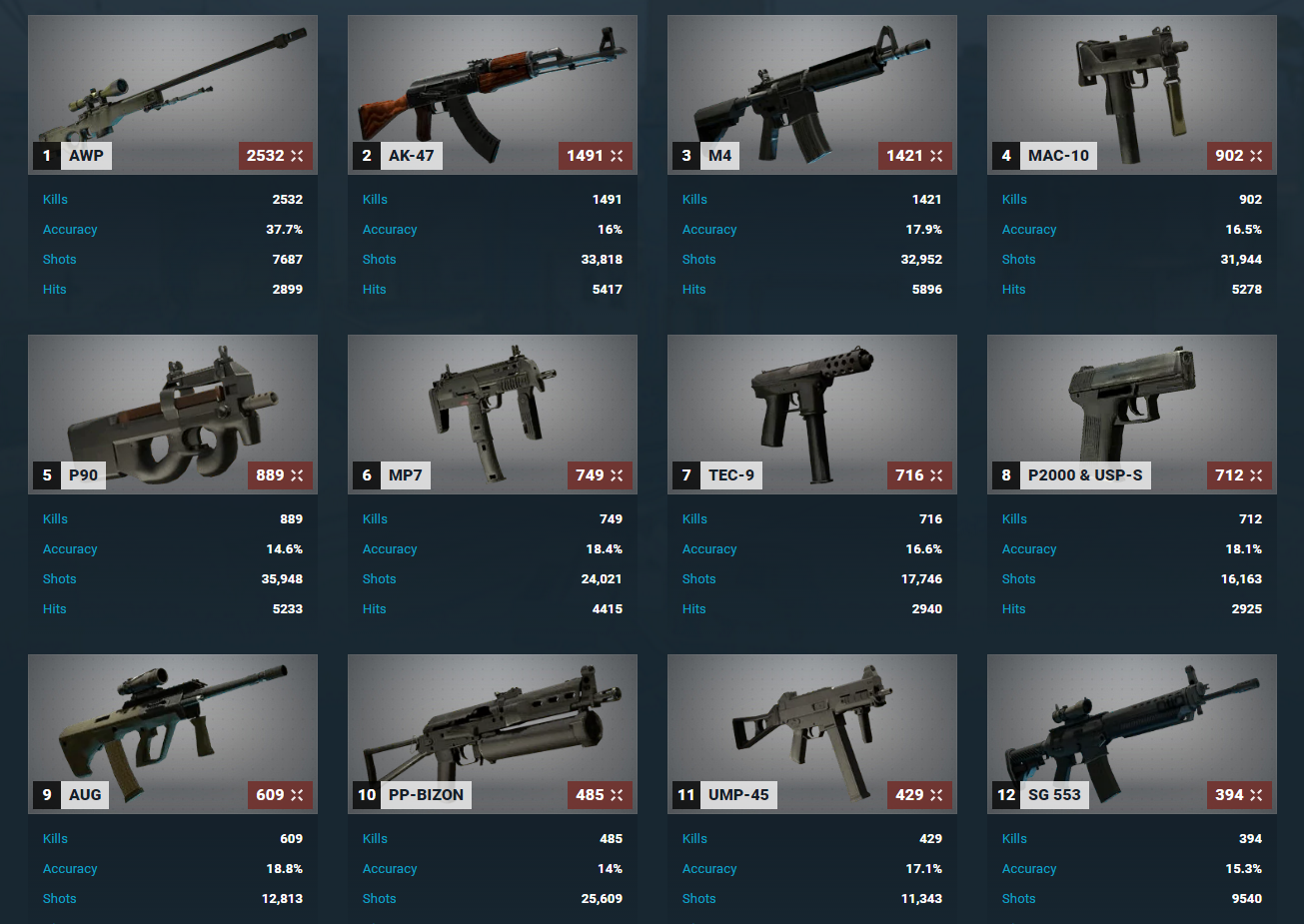Click the SG 553 name label
This screenshot has width=1304, height=924.
pos(1054,795)
